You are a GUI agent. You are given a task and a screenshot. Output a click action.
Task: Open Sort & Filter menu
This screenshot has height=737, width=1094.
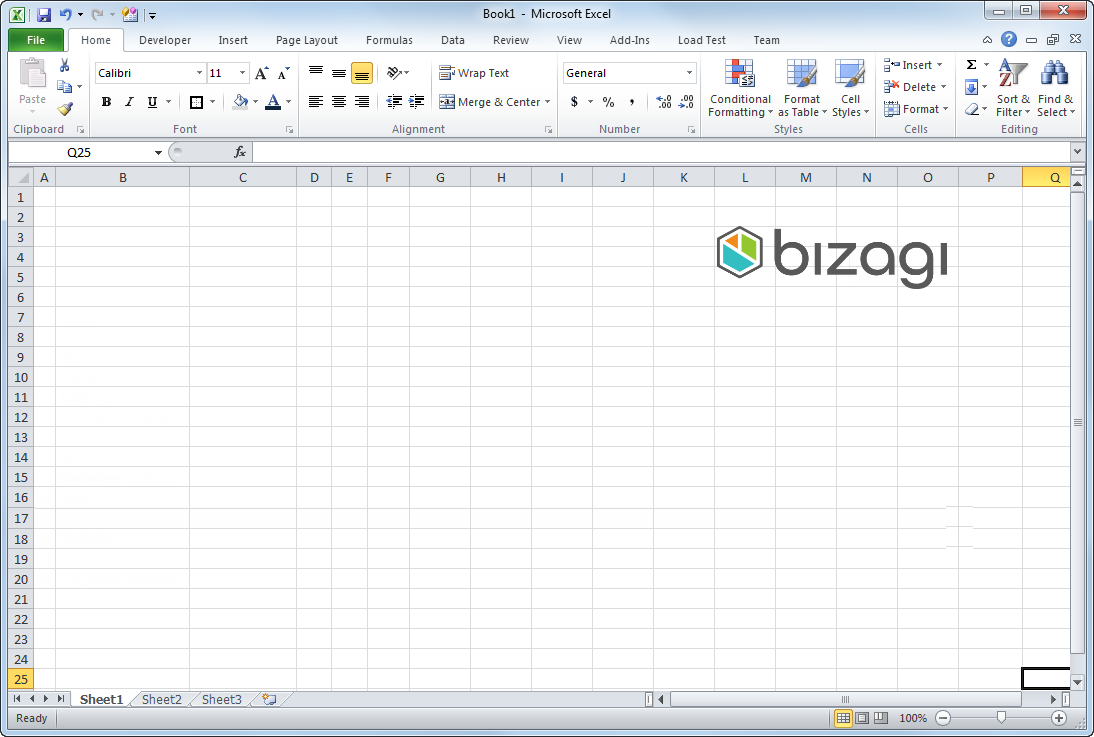pos(1012,88)
